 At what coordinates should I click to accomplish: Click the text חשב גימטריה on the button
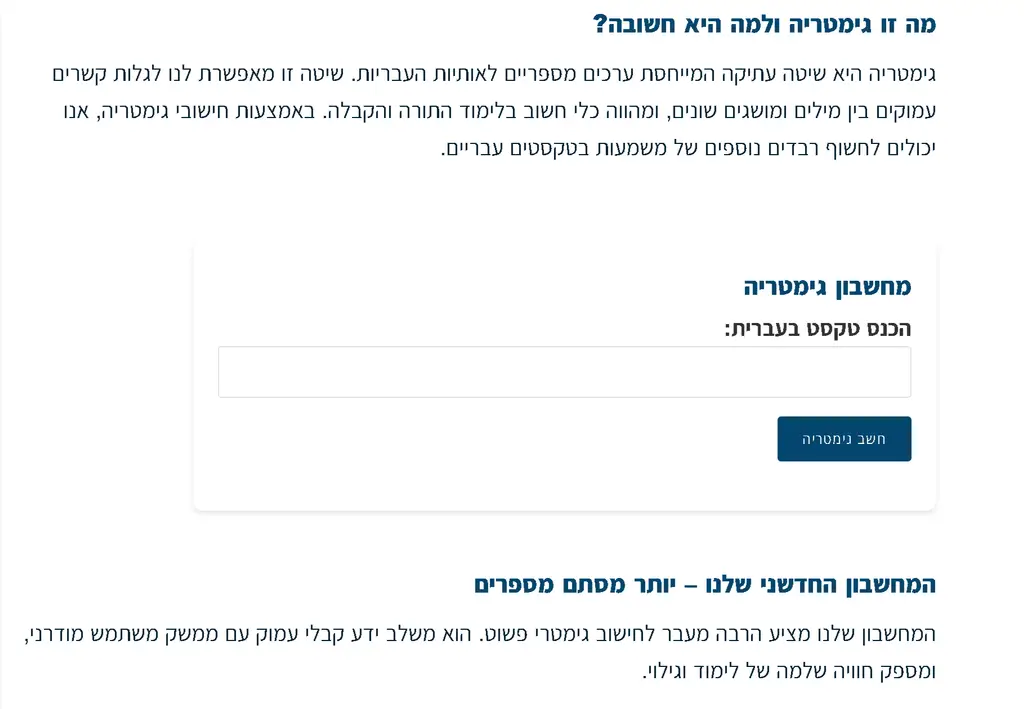click(844, 438)
